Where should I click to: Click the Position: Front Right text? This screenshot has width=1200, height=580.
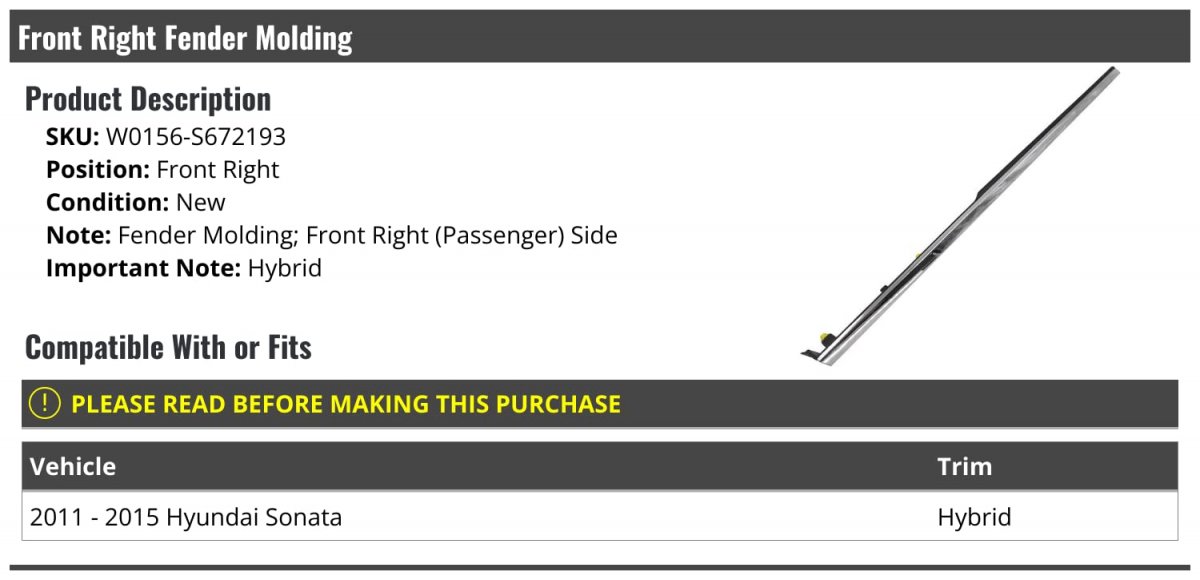[x=163, y=170]
